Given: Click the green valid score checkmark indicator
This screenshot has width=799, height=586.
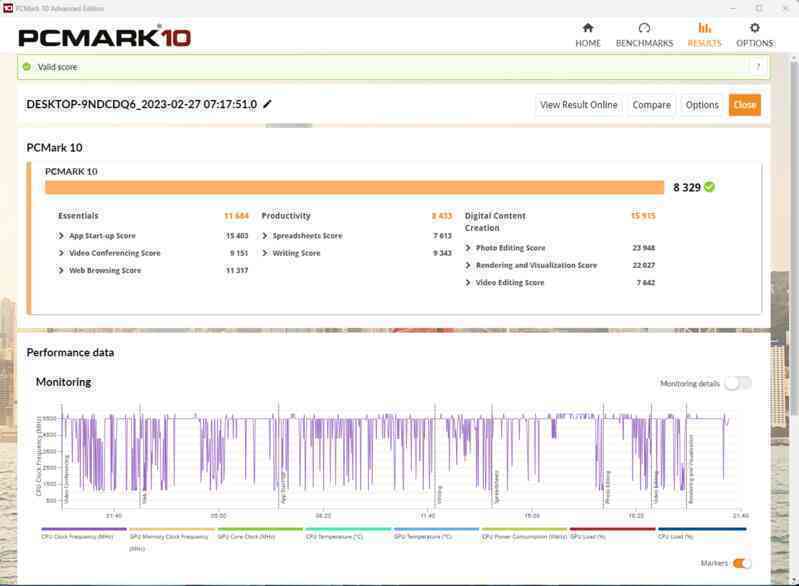Looking at the screenshot, I should pos(27,67).
